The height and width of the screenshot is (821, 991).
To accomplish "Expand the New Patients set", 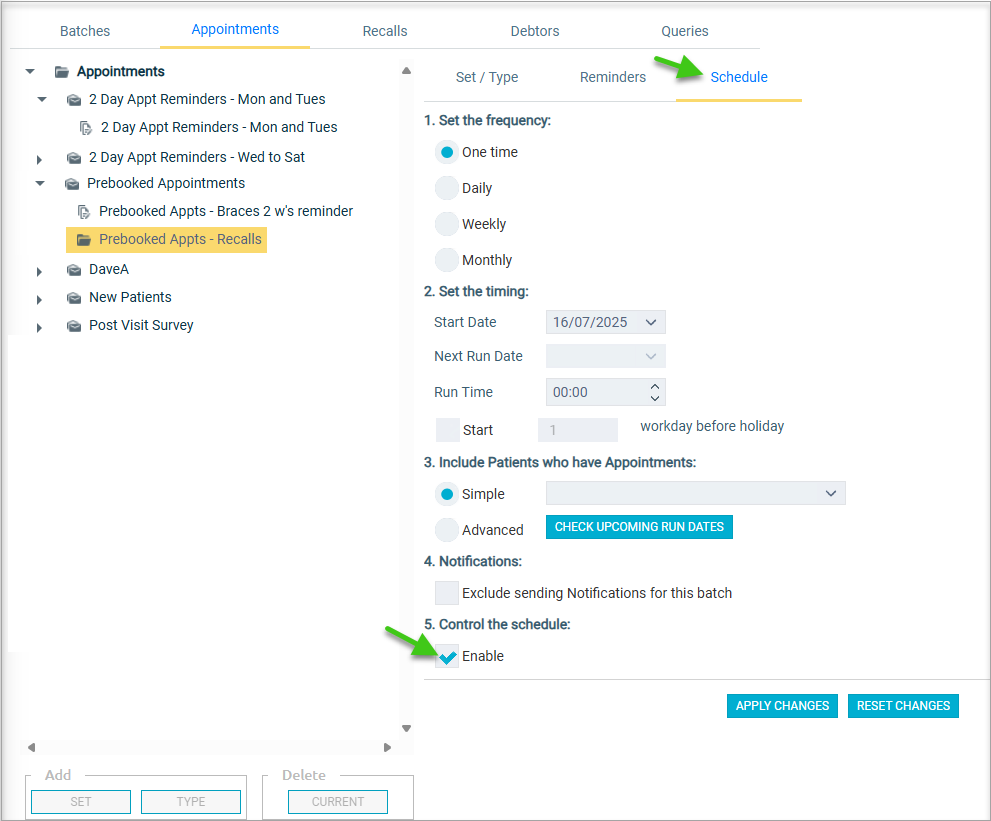I will pos(39,300).
